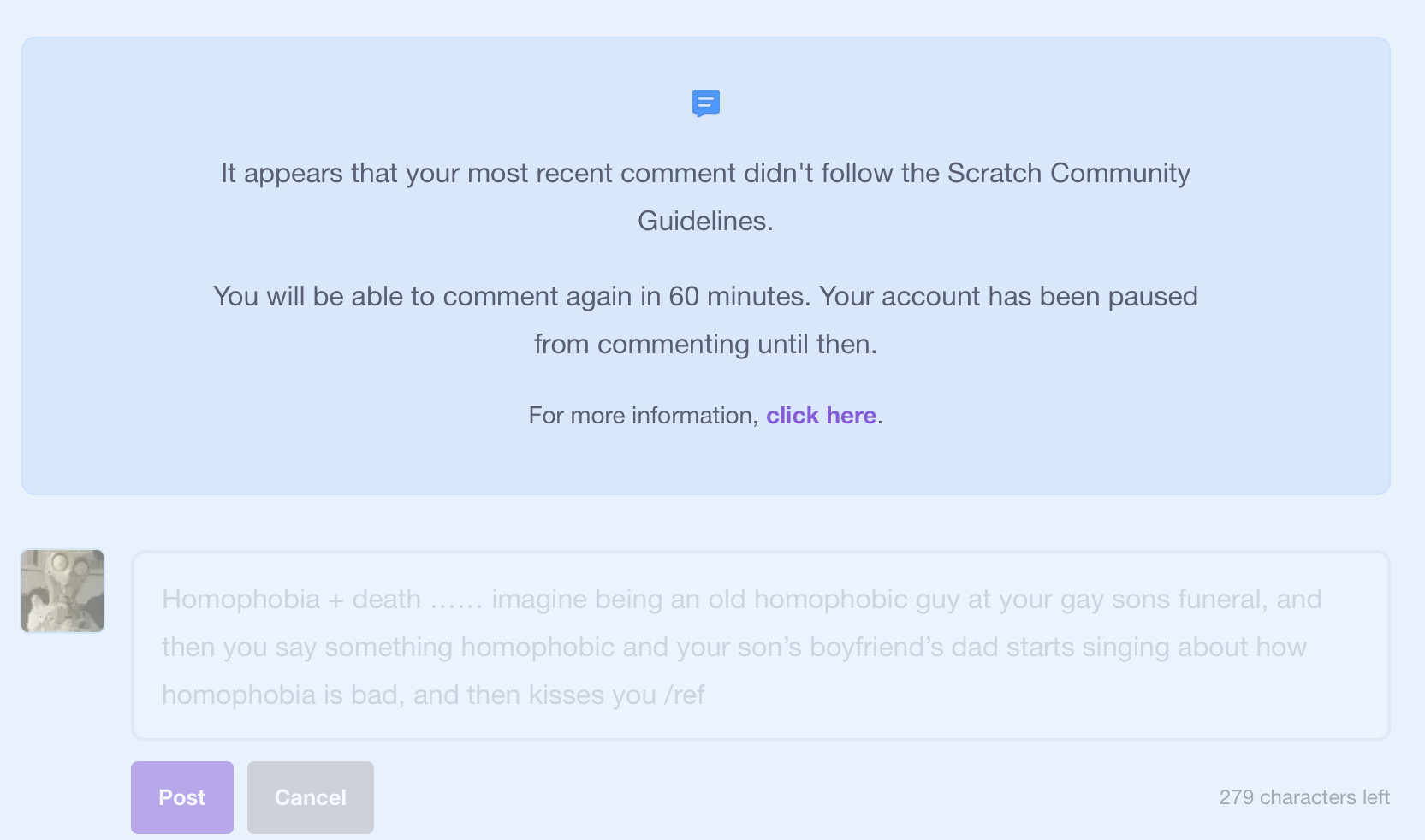Click the blue comment bubble icon

coord(705,103)
